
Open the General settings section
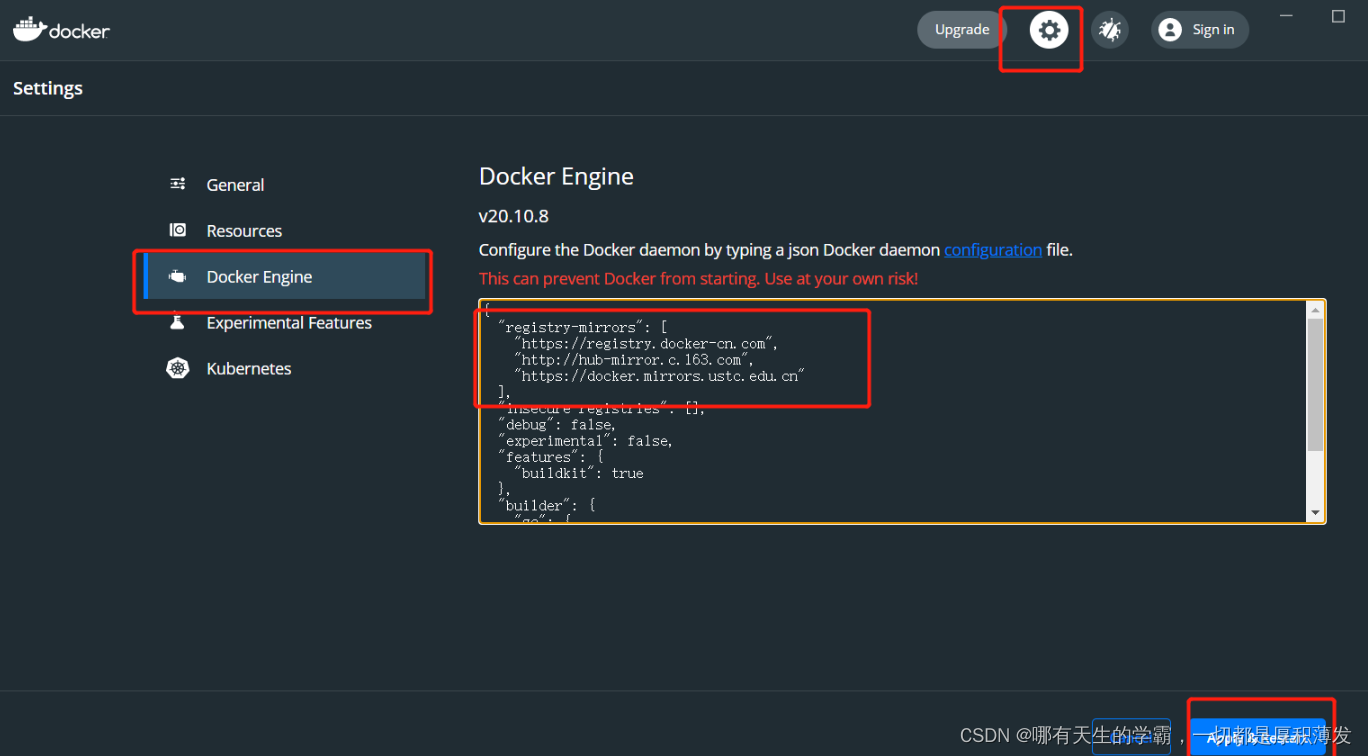tap(234, 184)
